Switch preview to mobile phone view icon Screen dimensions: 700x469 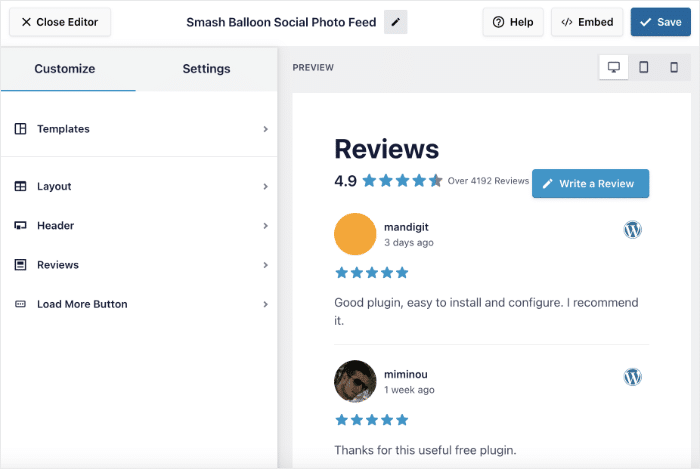click(x=674, y=67)
